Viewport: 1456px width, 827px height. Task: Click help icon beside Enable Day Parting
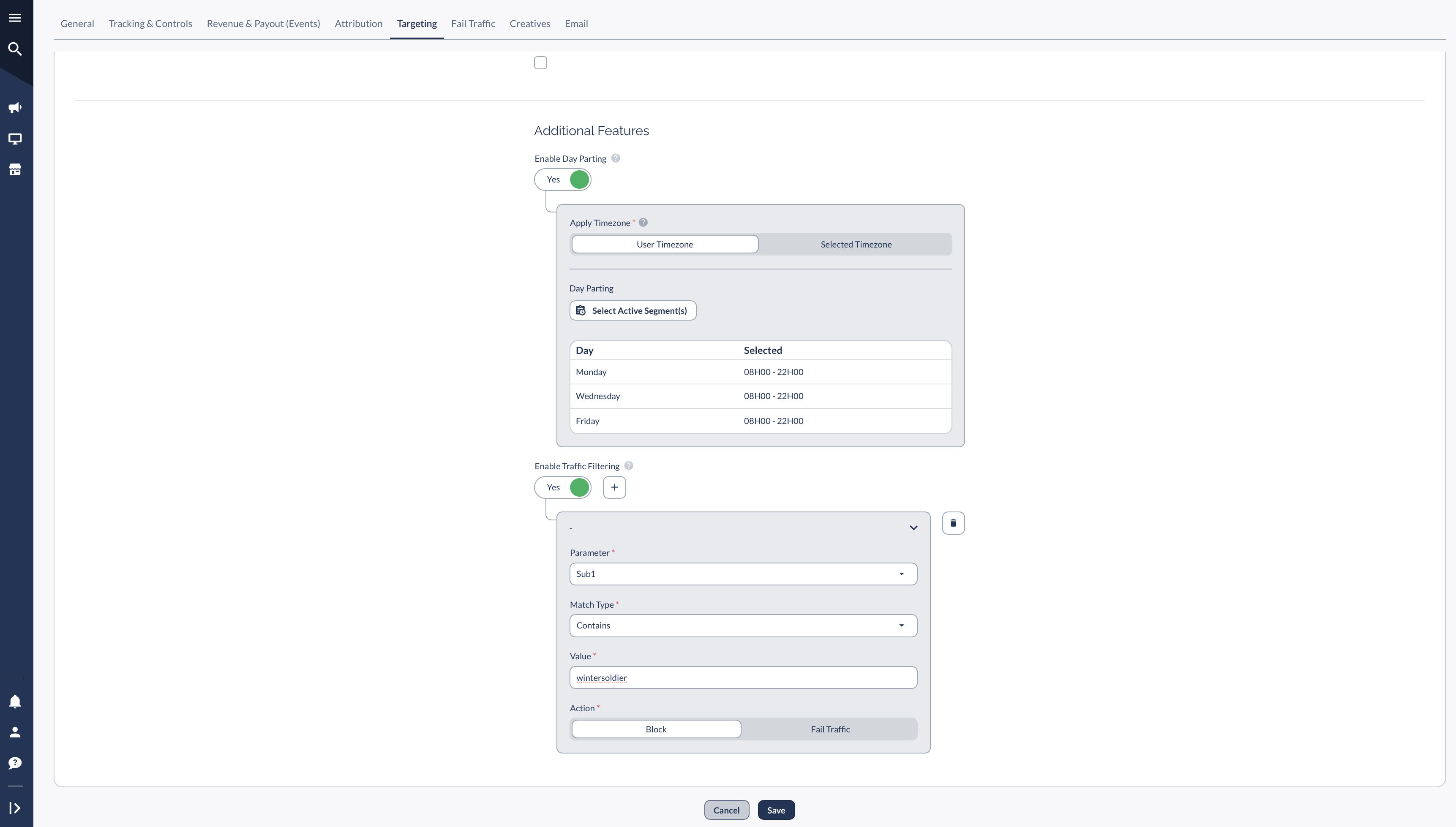tap(615, 158)
